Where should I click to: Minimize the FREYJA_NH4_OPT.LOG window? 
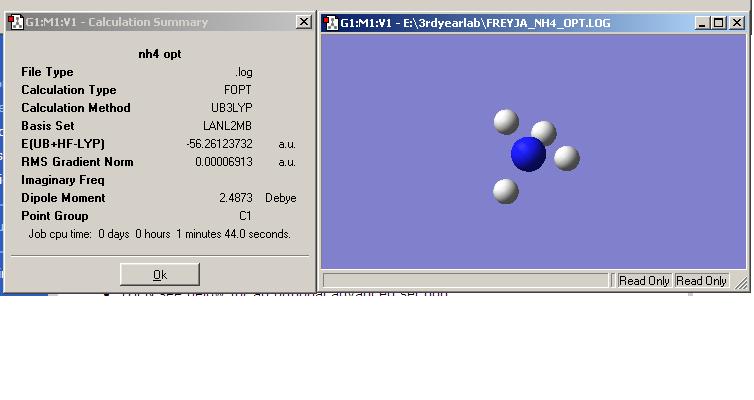702,23
